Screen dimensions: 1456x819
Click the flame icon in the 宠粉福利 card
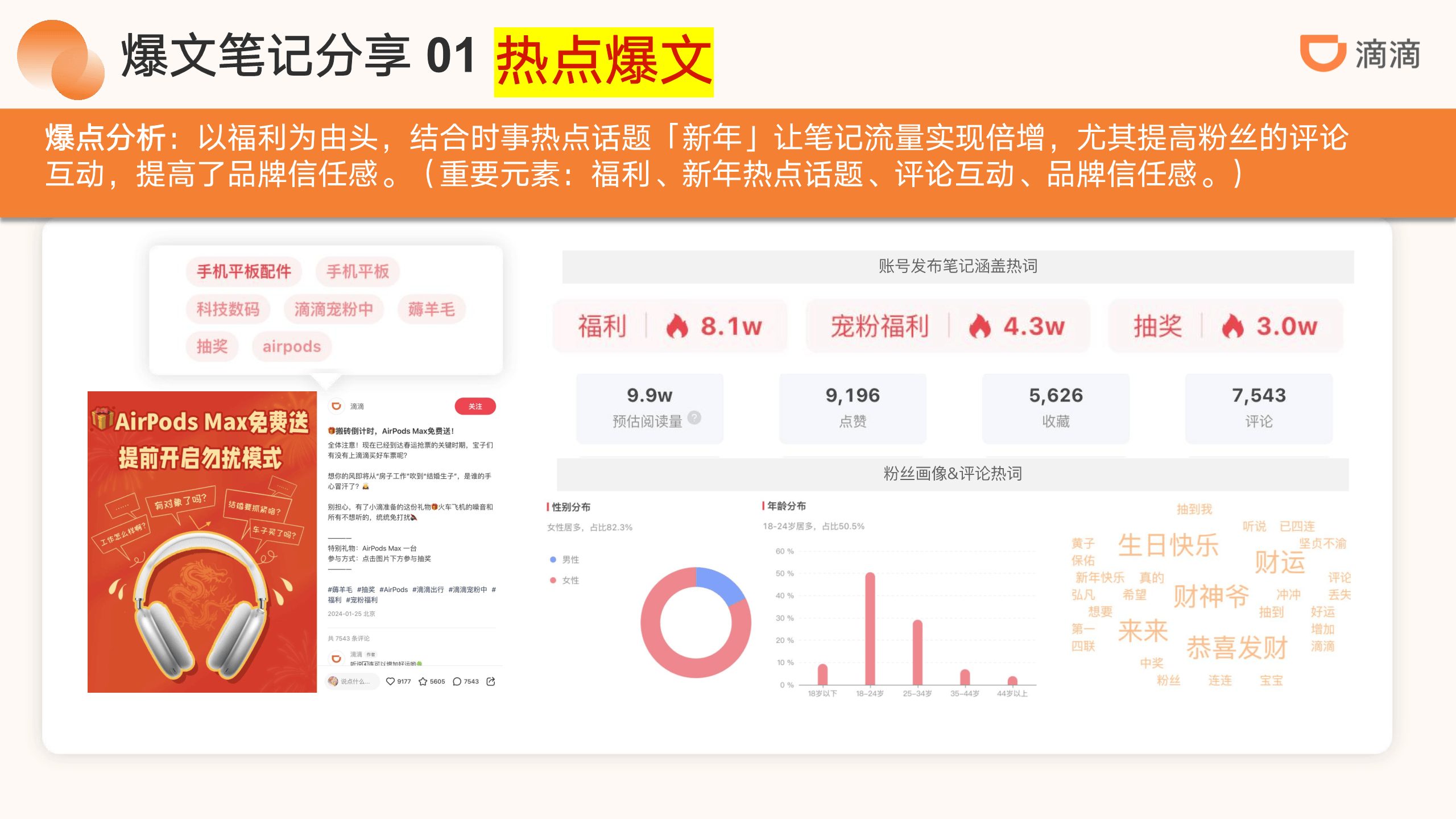pos(980,326)
